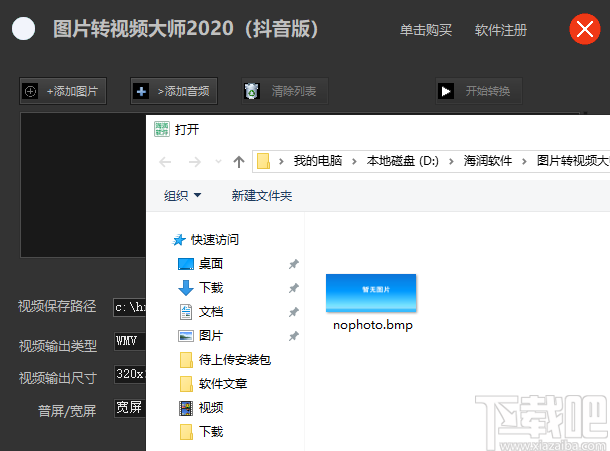Click the add picture plus-circle icon
This screenshot has width=610, height=451.
coord(30,91)
